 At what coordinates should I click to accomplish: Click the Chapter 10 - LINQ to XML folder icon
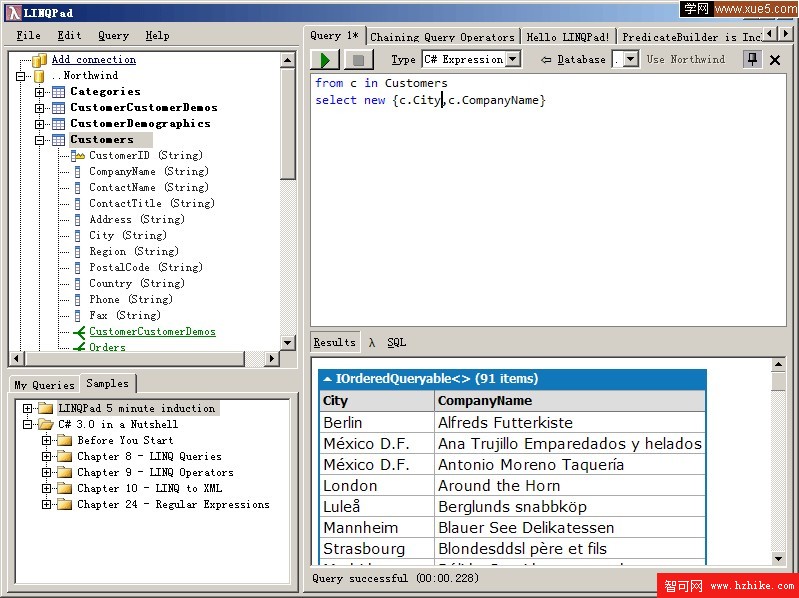click(x=65, y=488)
